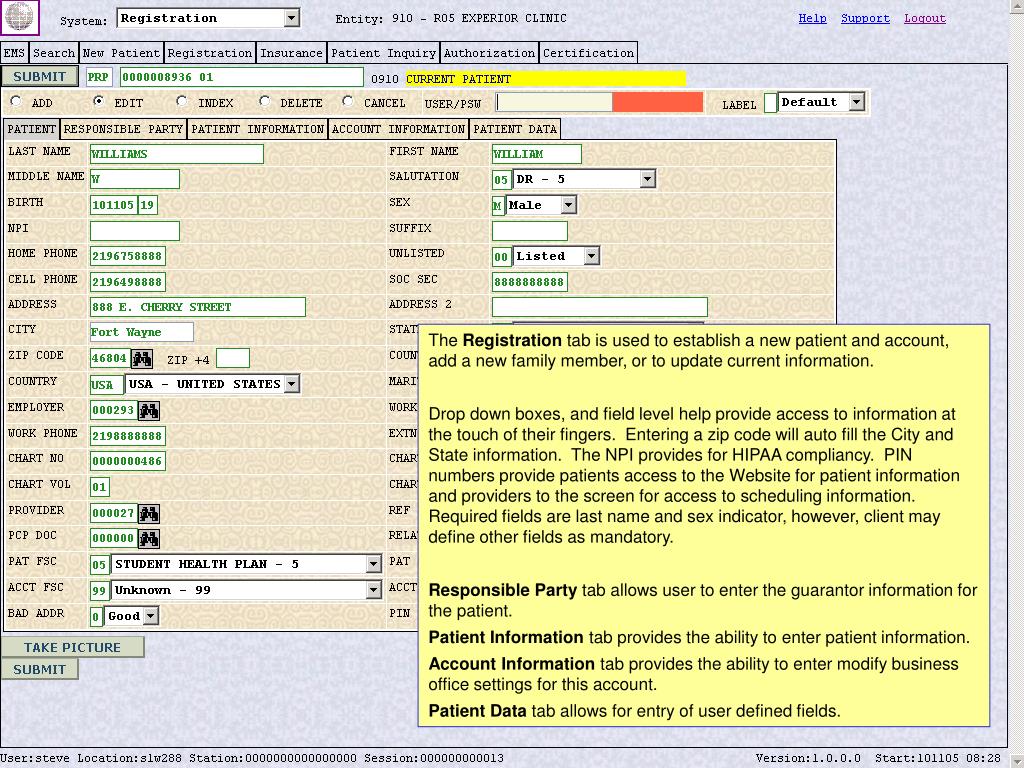Viewport: 1024px width, 768px height.
Task: Click the WORK PHONE field
Action: (127, 436)
